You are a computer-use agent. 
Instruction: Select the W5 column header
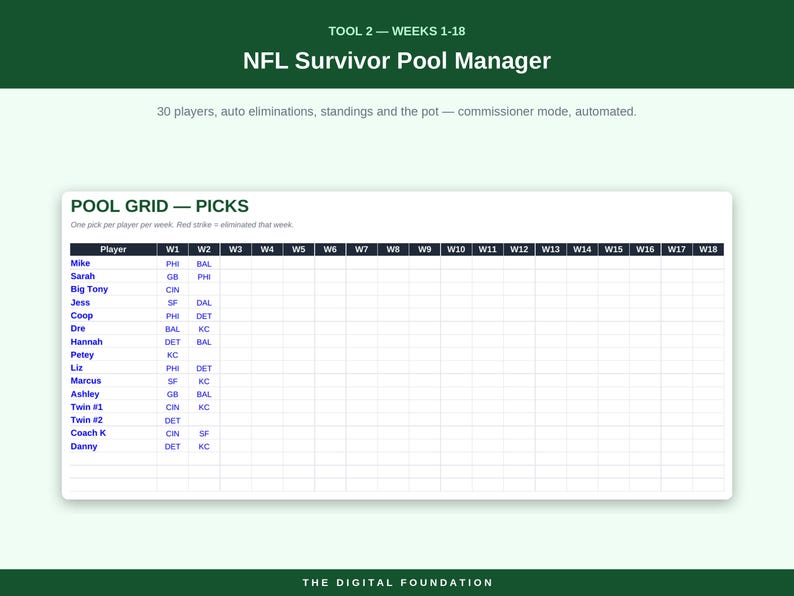tap(299, 249)
